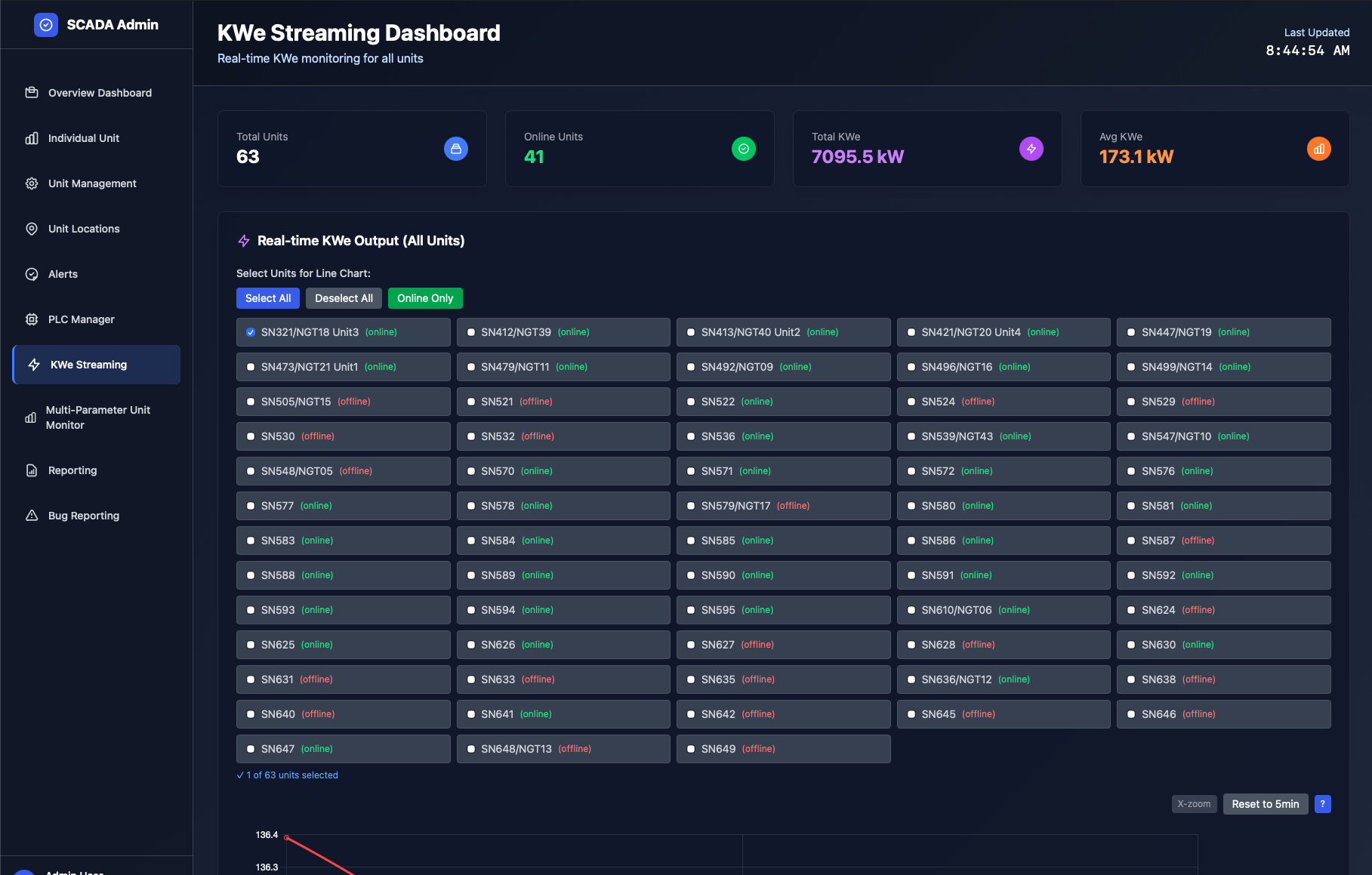Click the X-zoom button

[1194, 804]
